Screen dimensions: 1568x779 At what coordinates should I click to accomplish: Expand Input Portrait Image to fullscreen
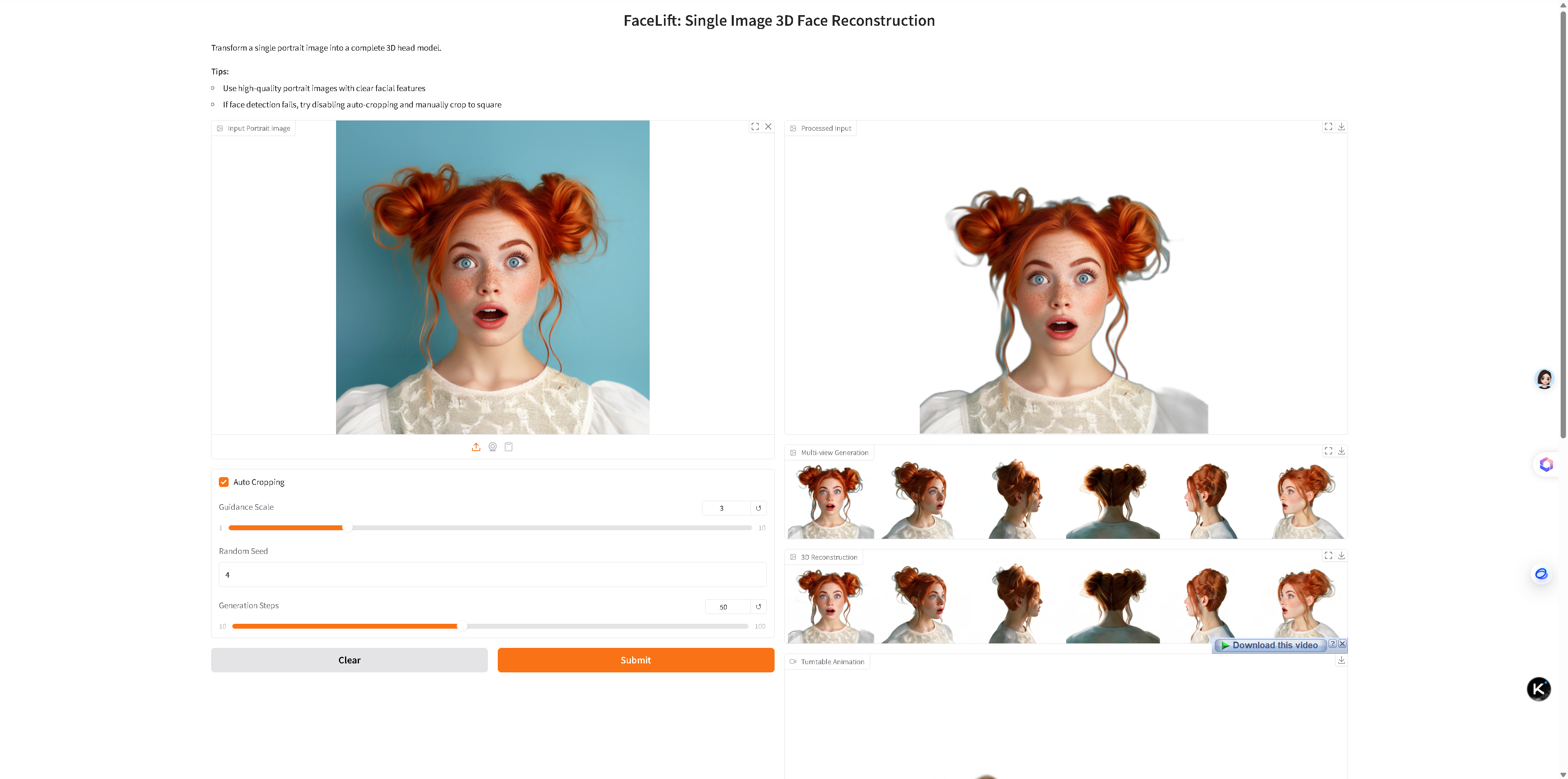point(755,127)
